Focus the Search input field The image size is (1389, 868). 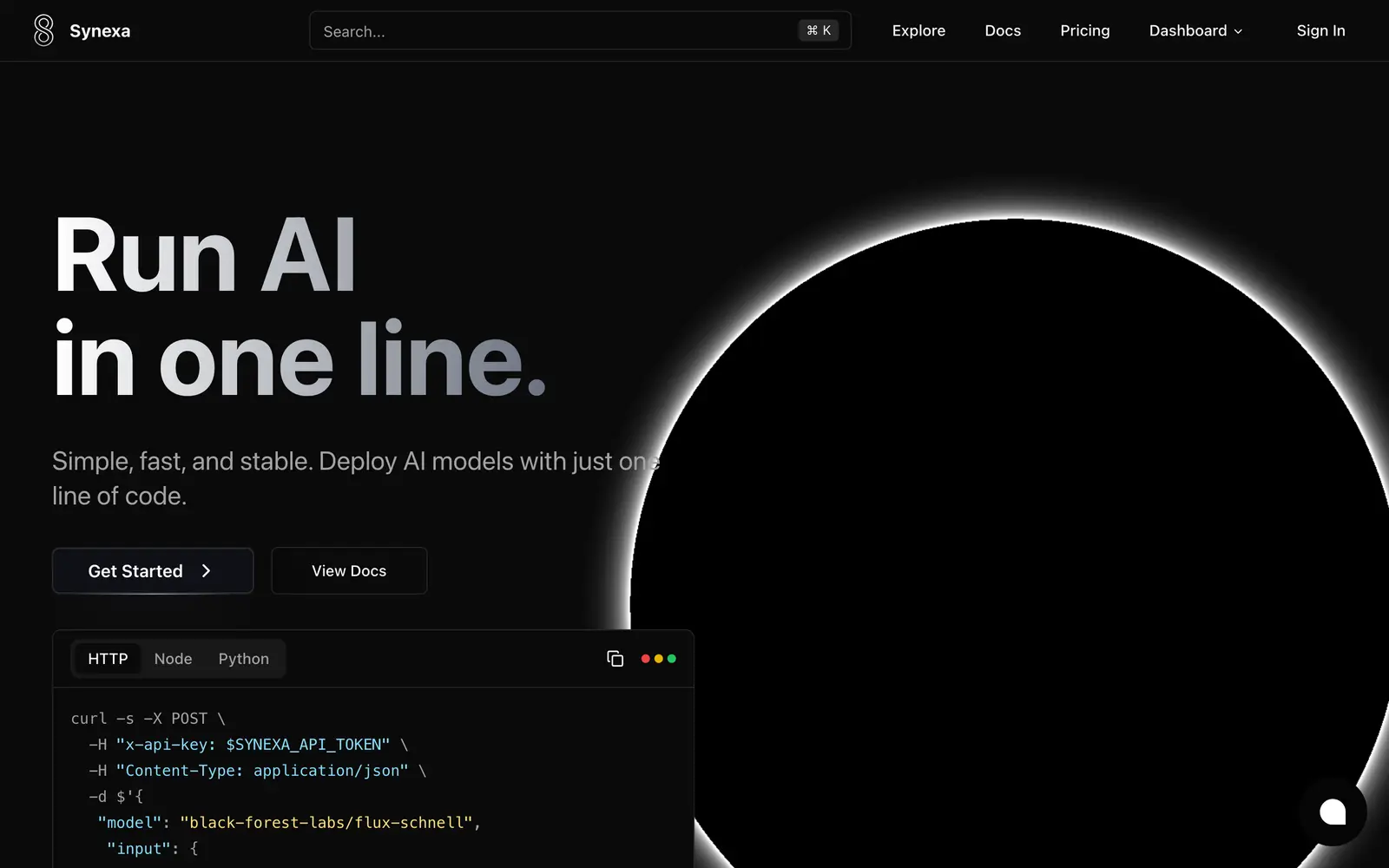point(580,30)
